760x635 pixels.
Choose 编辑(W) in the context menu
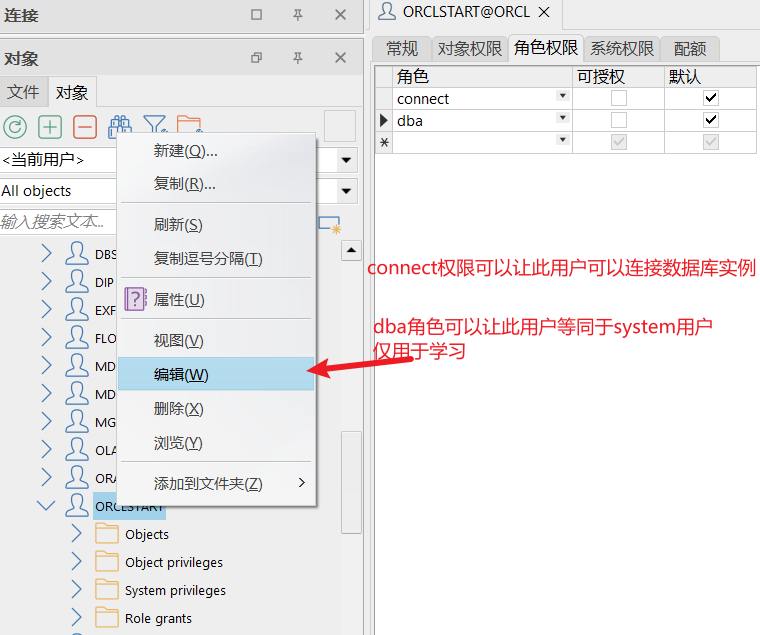(181, 374)
